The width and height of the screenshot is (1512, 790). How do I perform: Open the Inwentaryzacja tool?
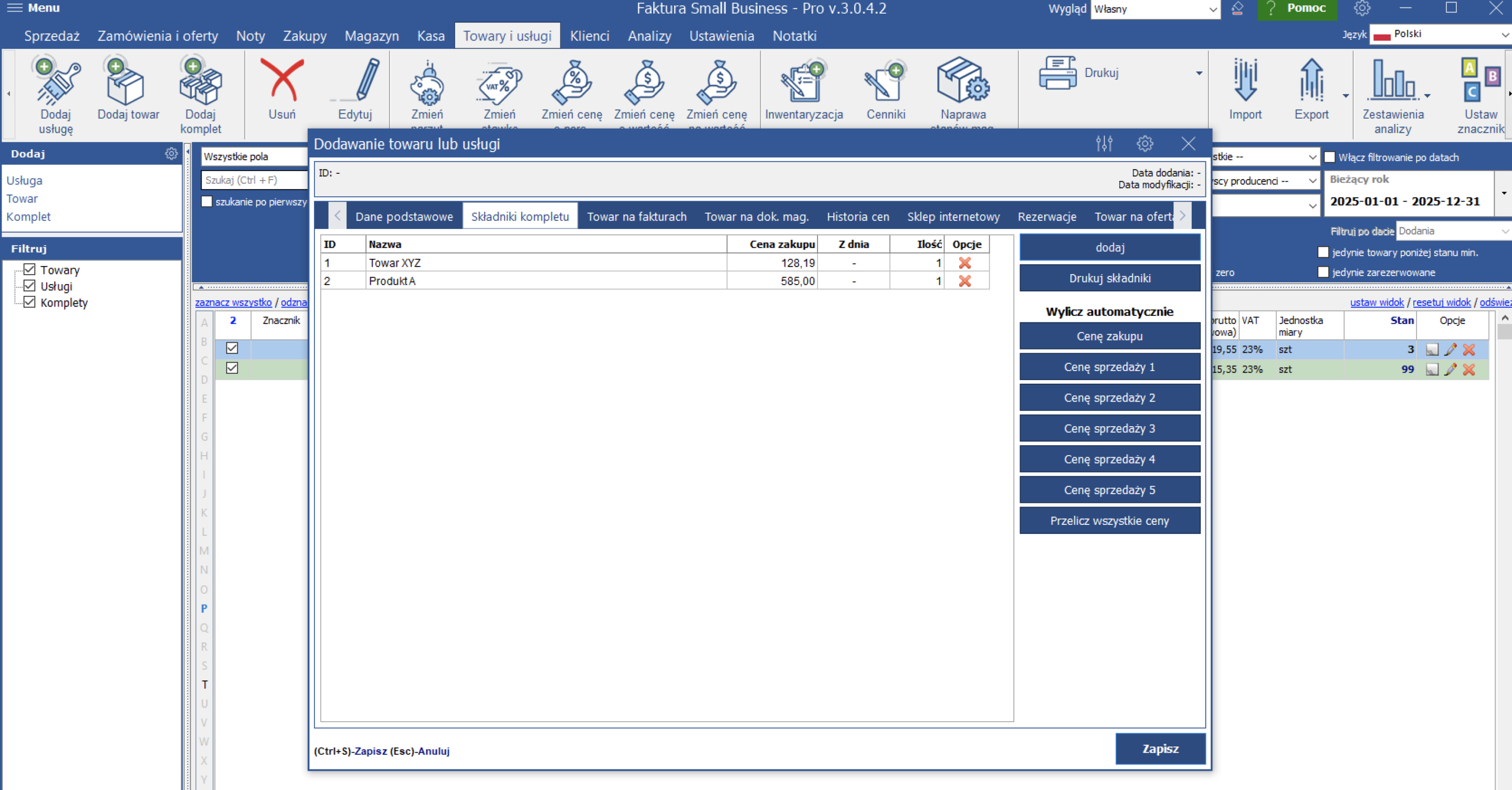803,85
